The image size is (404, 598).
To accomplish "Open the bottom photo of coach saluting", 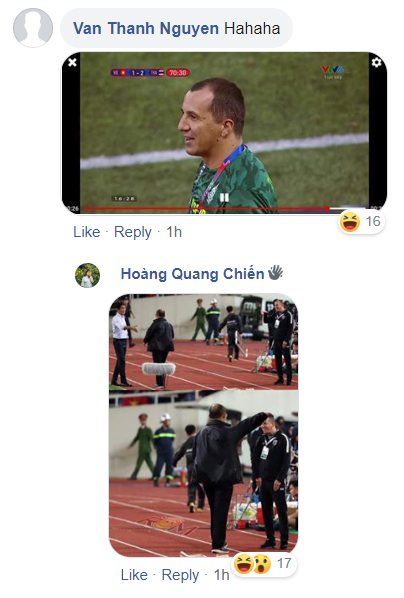I will coord(204,474).
